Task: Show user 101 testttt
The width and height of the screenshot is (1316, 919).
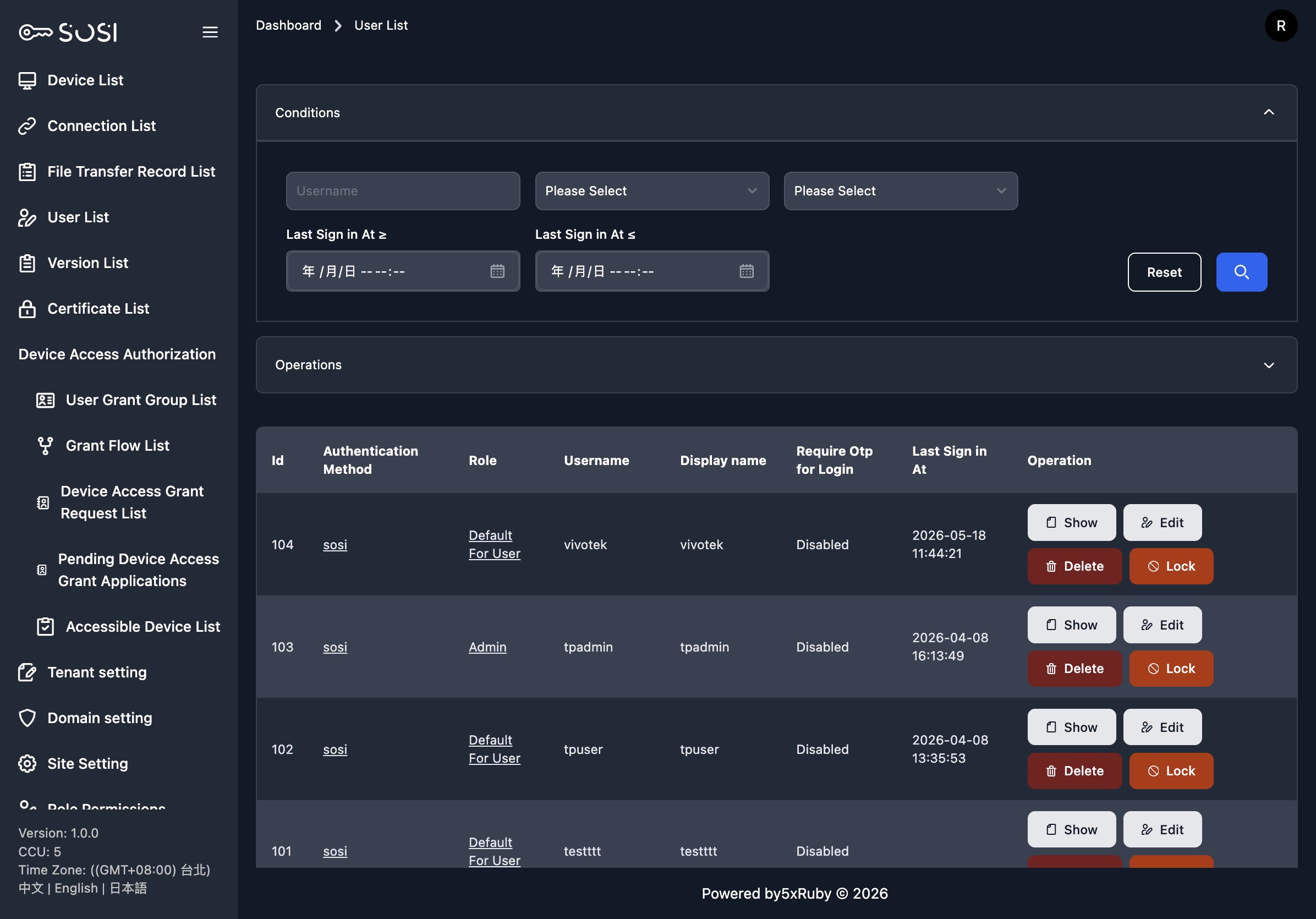Action: click(1071, 829)
